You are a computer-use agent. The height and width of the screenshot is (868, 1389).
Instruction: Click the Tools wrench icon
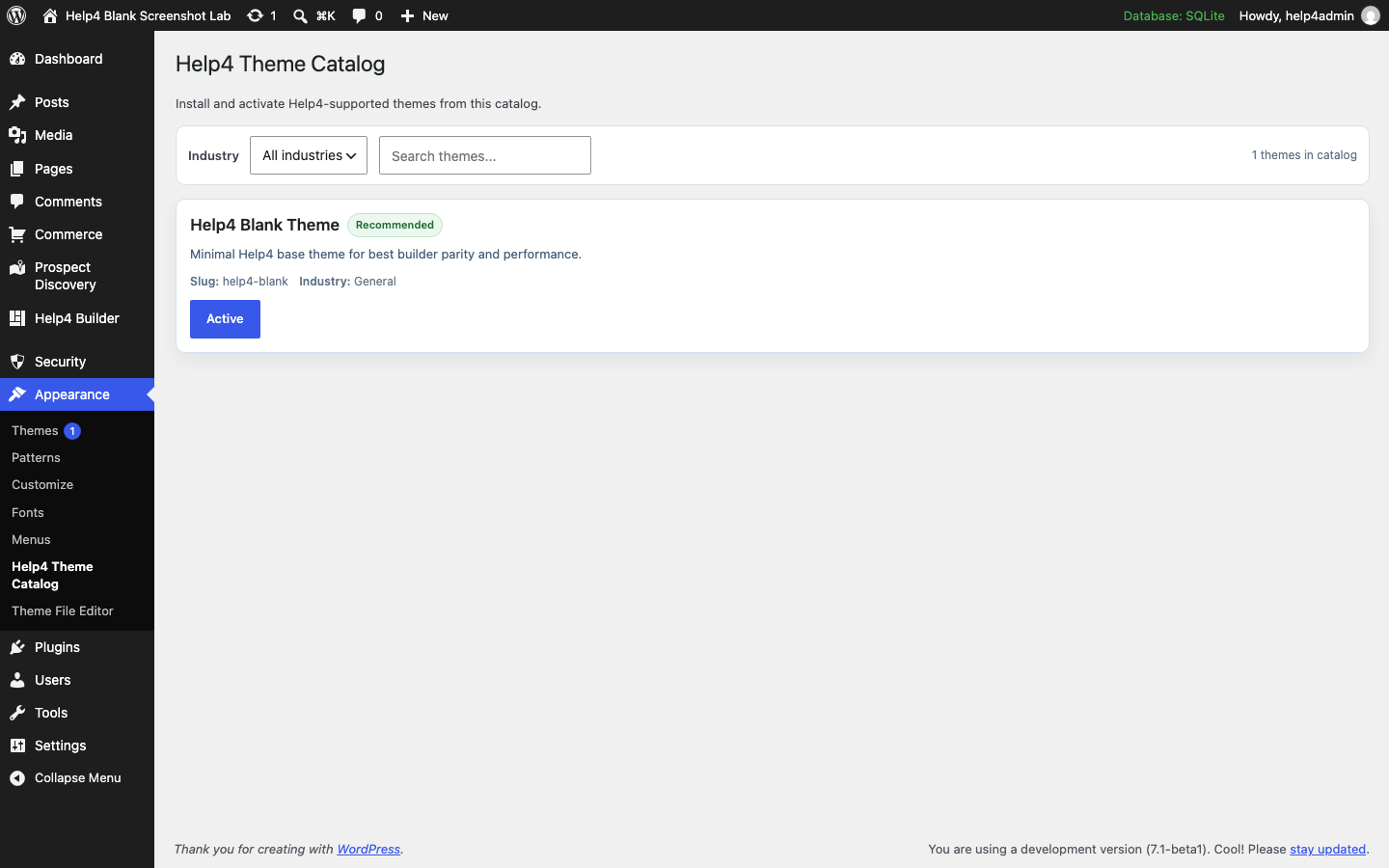[x=17, y=713]
